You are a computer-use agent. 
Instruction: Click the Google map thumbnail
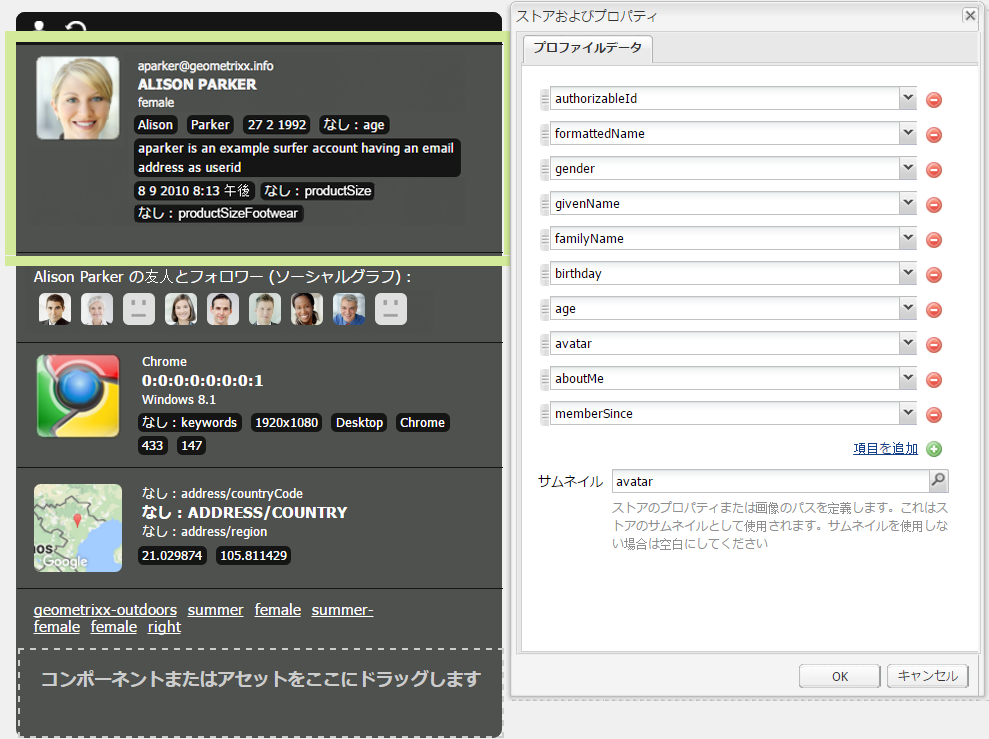(78, 528)
